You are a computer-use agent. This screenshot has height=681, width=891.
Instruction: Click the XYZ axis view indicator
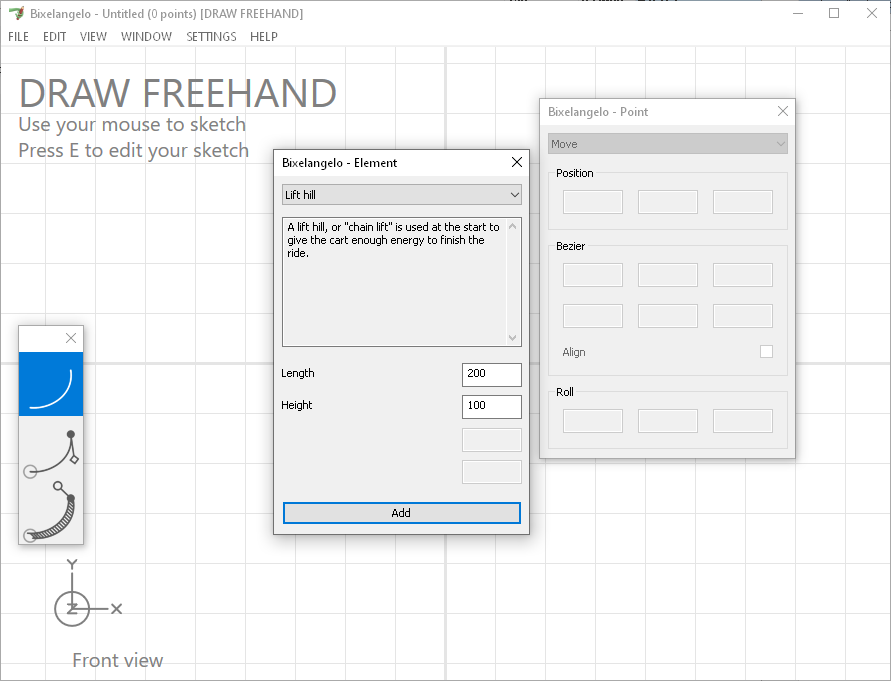86,594
